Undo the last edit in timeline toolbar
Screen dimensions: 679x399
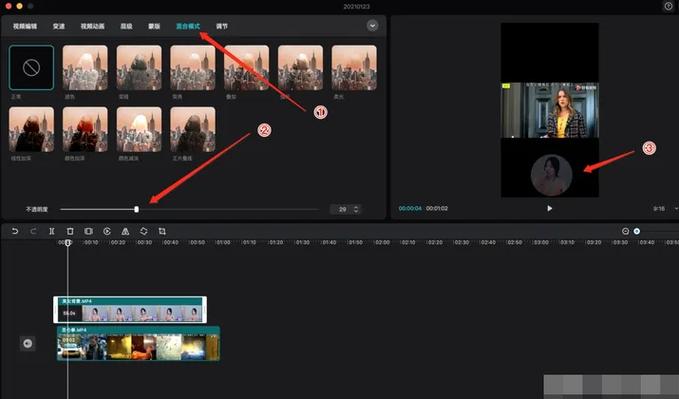coord(15,231)
